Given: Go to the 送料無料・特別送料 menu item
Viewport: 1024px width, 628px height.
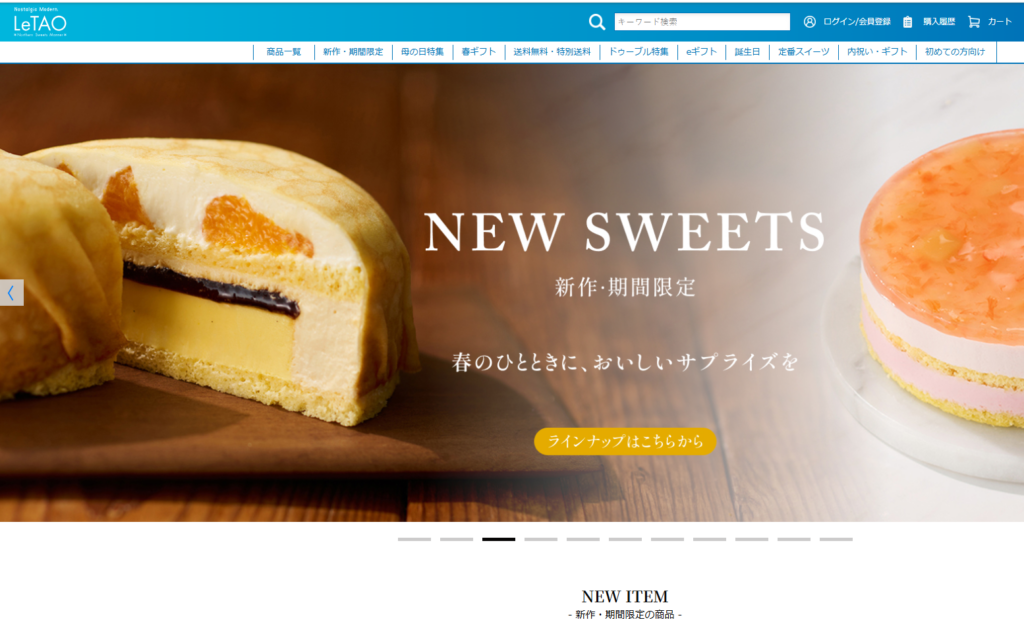Looking at the screenshot, I should pyautogui.click(x=552, y=52).
